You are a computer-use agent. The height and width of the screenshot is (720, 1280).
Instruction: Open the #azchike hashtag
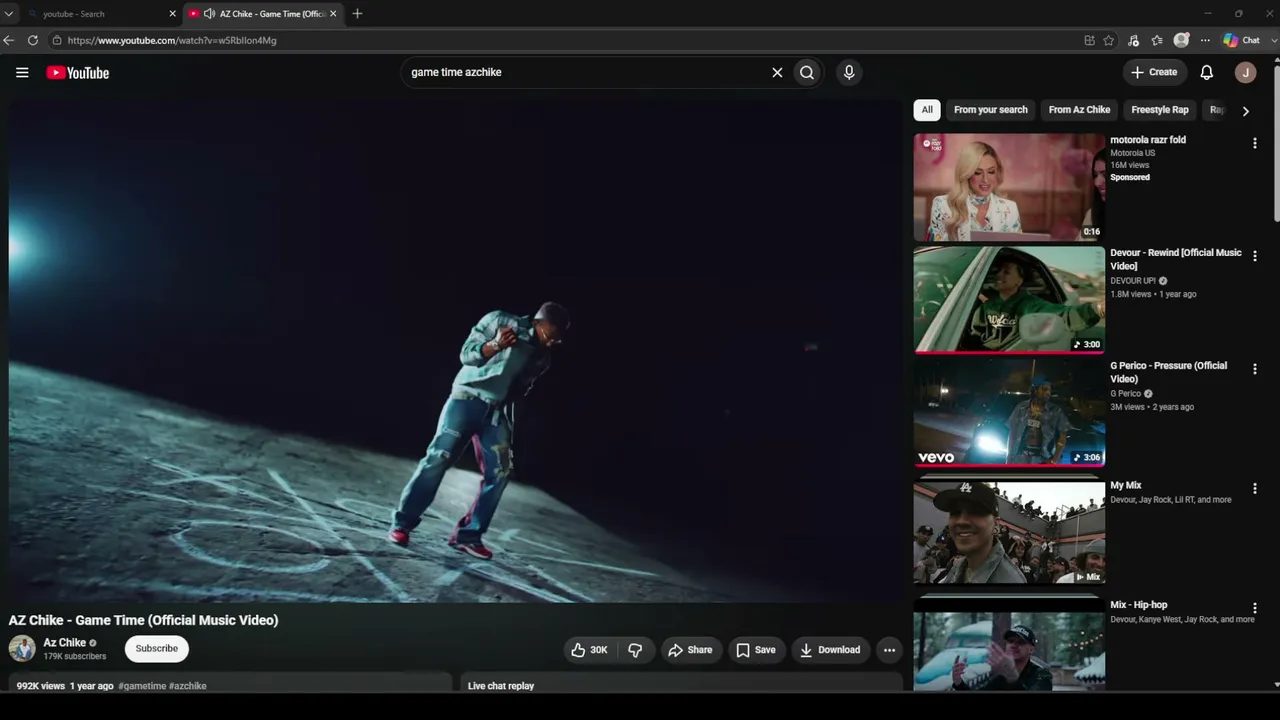tap(188, 686)
